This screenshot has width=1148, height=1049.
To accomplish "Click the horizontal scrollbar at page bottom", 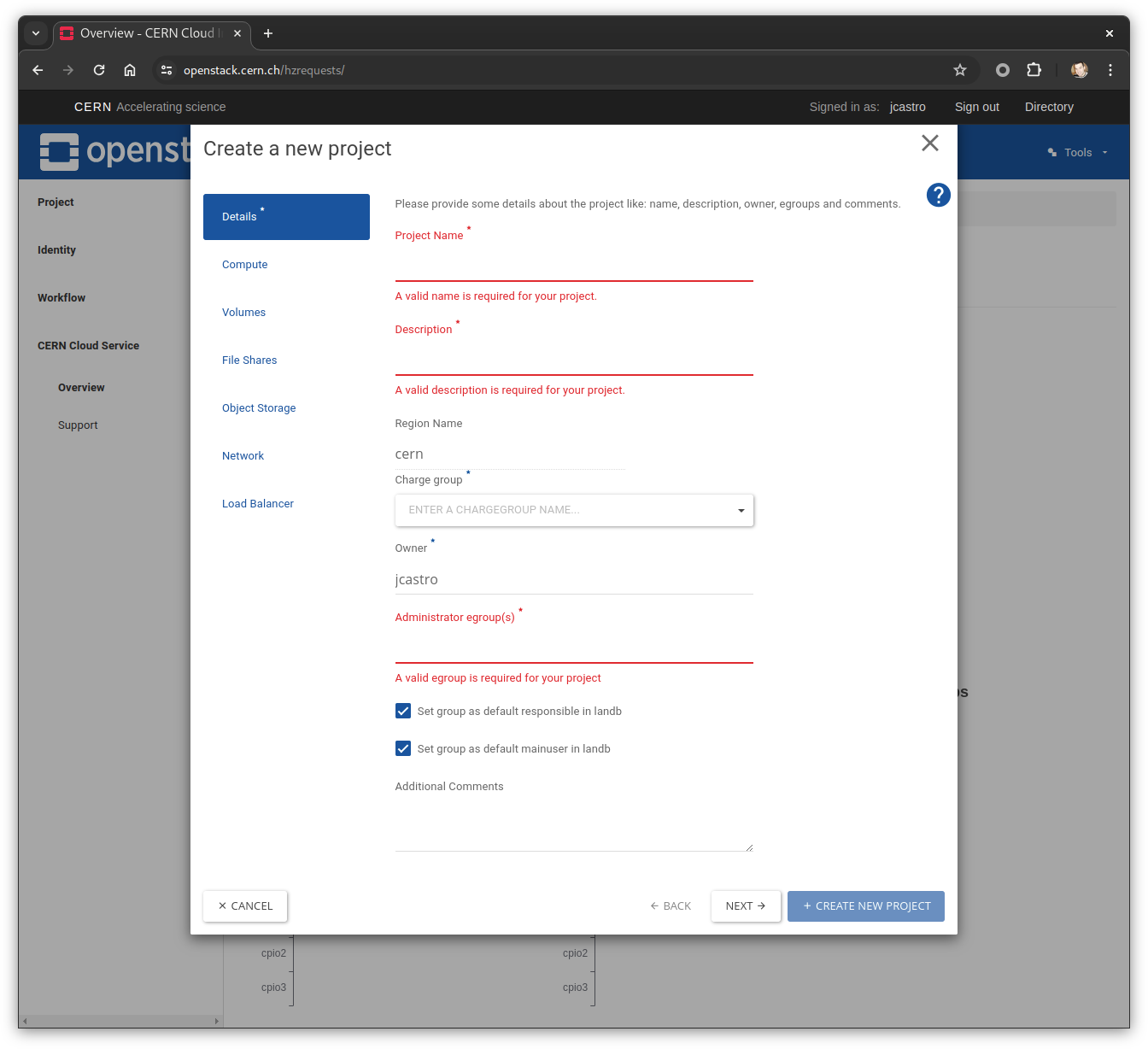I will point(121,1021).
